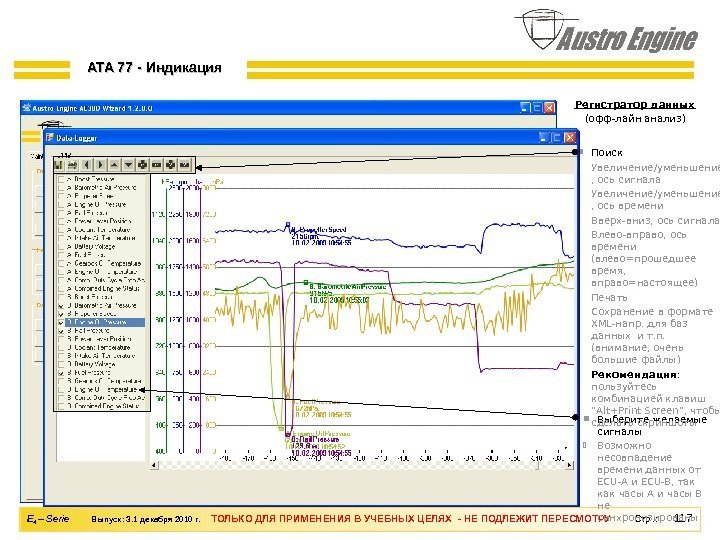Enable A: Power Lever Position checkbox
Screen dimensions: 720x540
click(61, 221)
